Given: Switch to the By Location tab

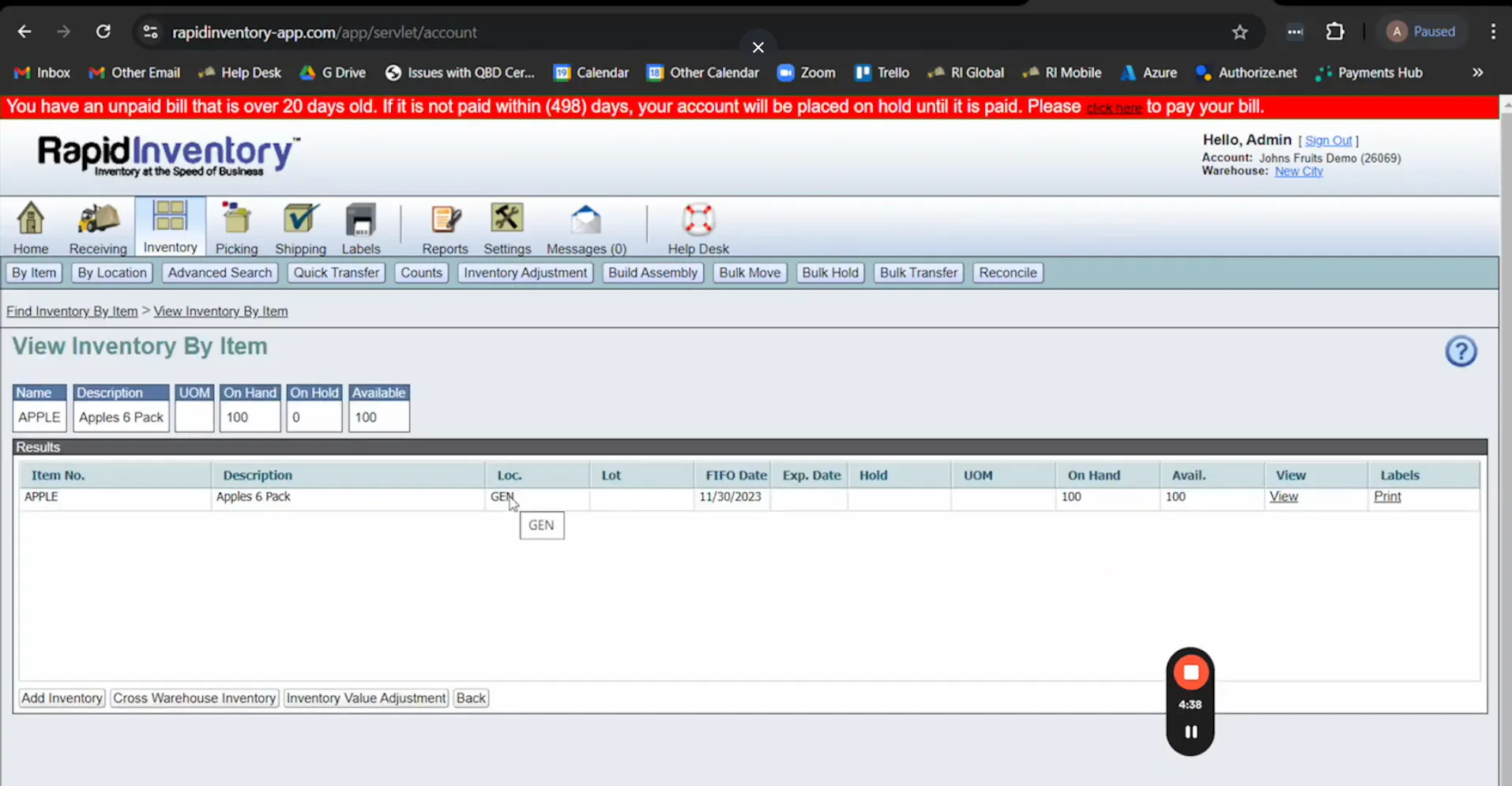Looking at the screenshot, I should click(112, 273).
